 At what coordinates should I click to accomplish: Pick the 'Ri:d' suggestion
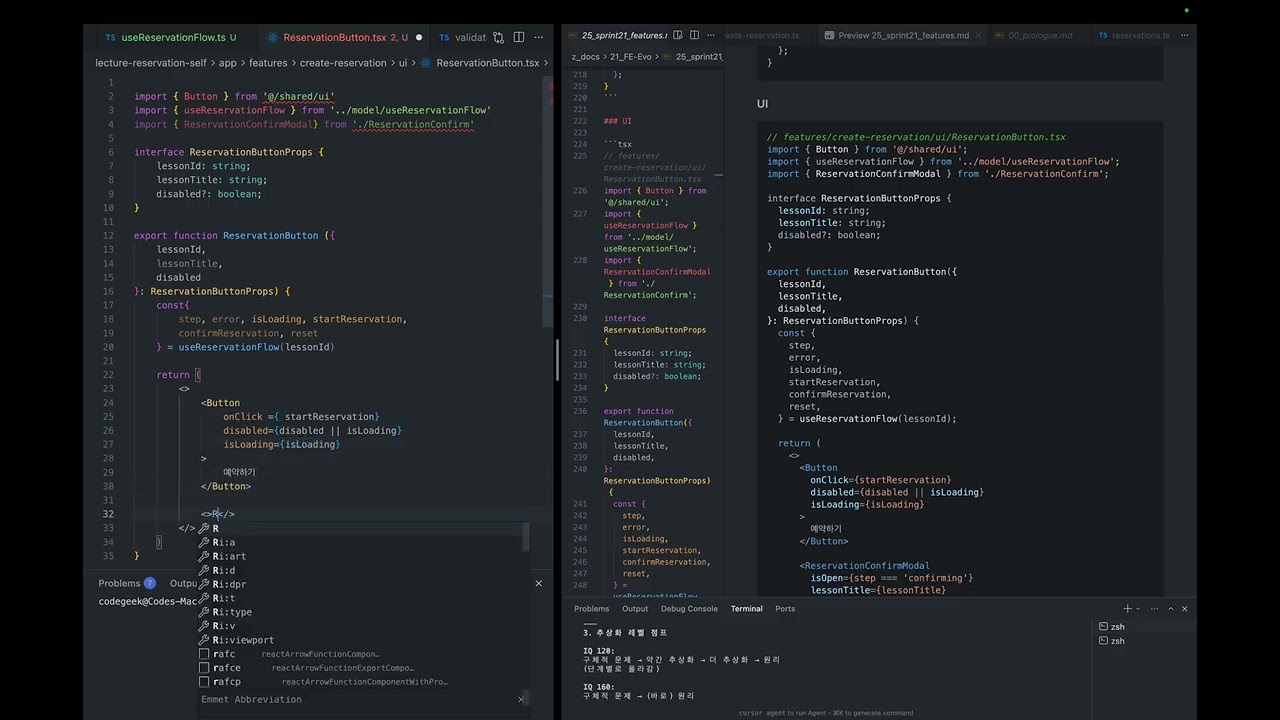click(x=360, y=570)
